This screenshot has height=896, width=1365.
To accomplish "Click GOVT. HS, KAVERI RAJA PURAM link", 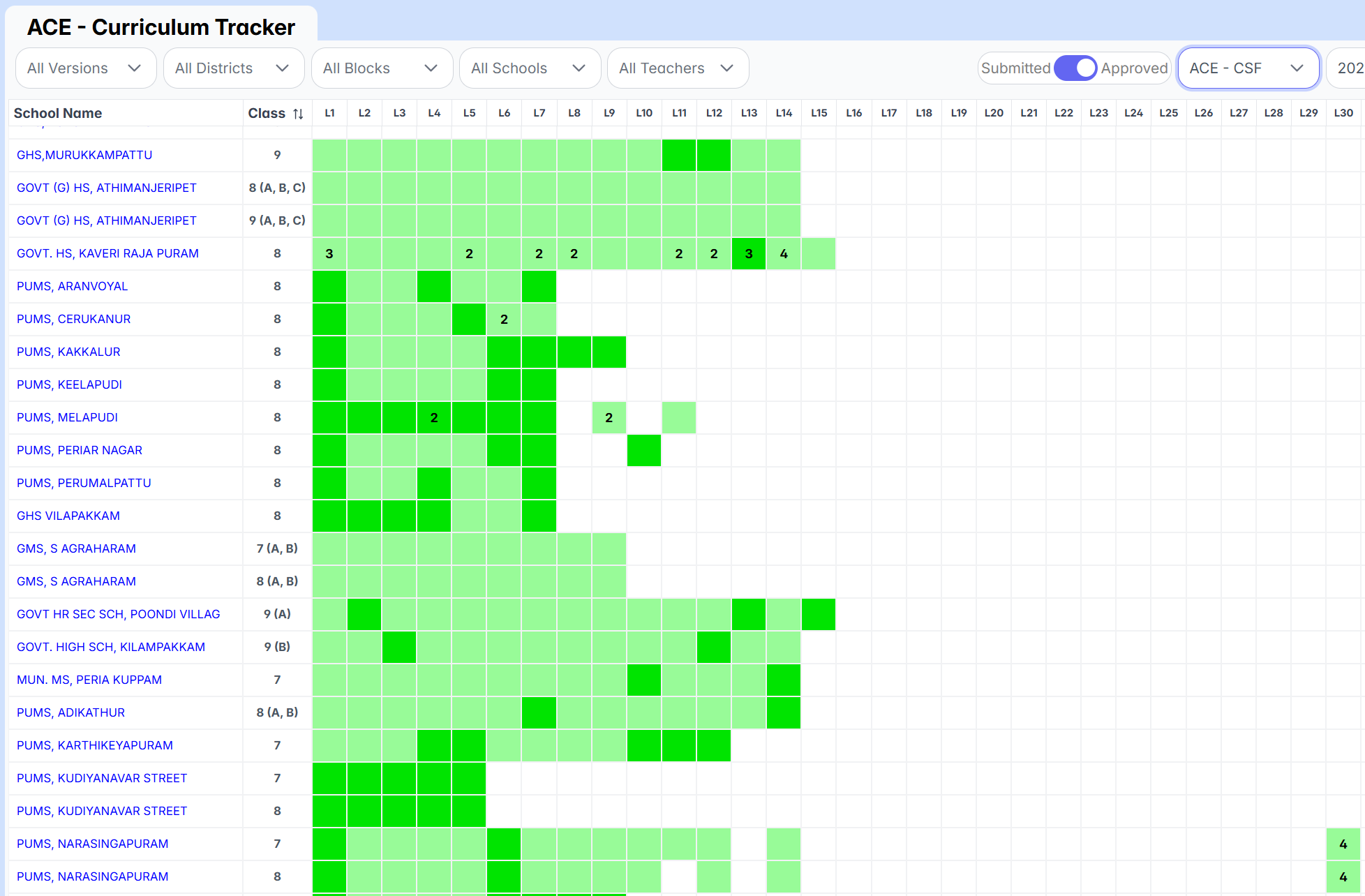I will [x=107, y=253].
